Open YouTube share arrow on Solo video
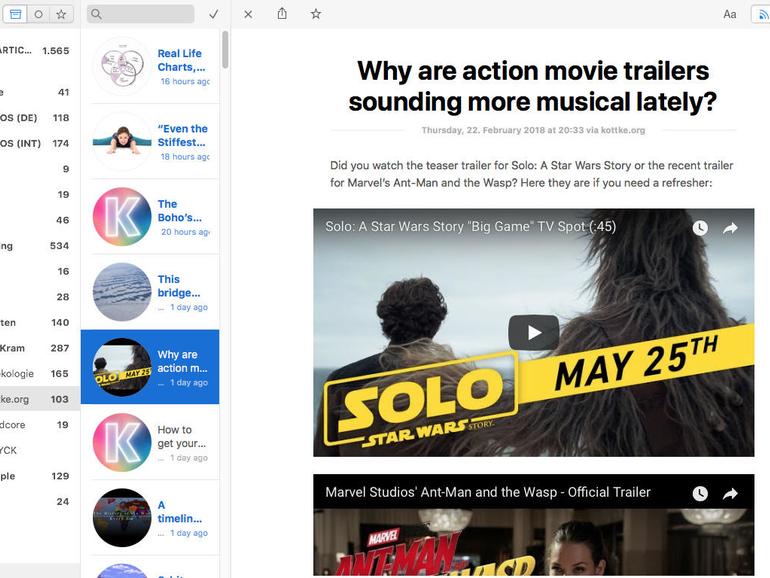The width and height of the screenshot is (770, 578). click(x=730, y=228)
